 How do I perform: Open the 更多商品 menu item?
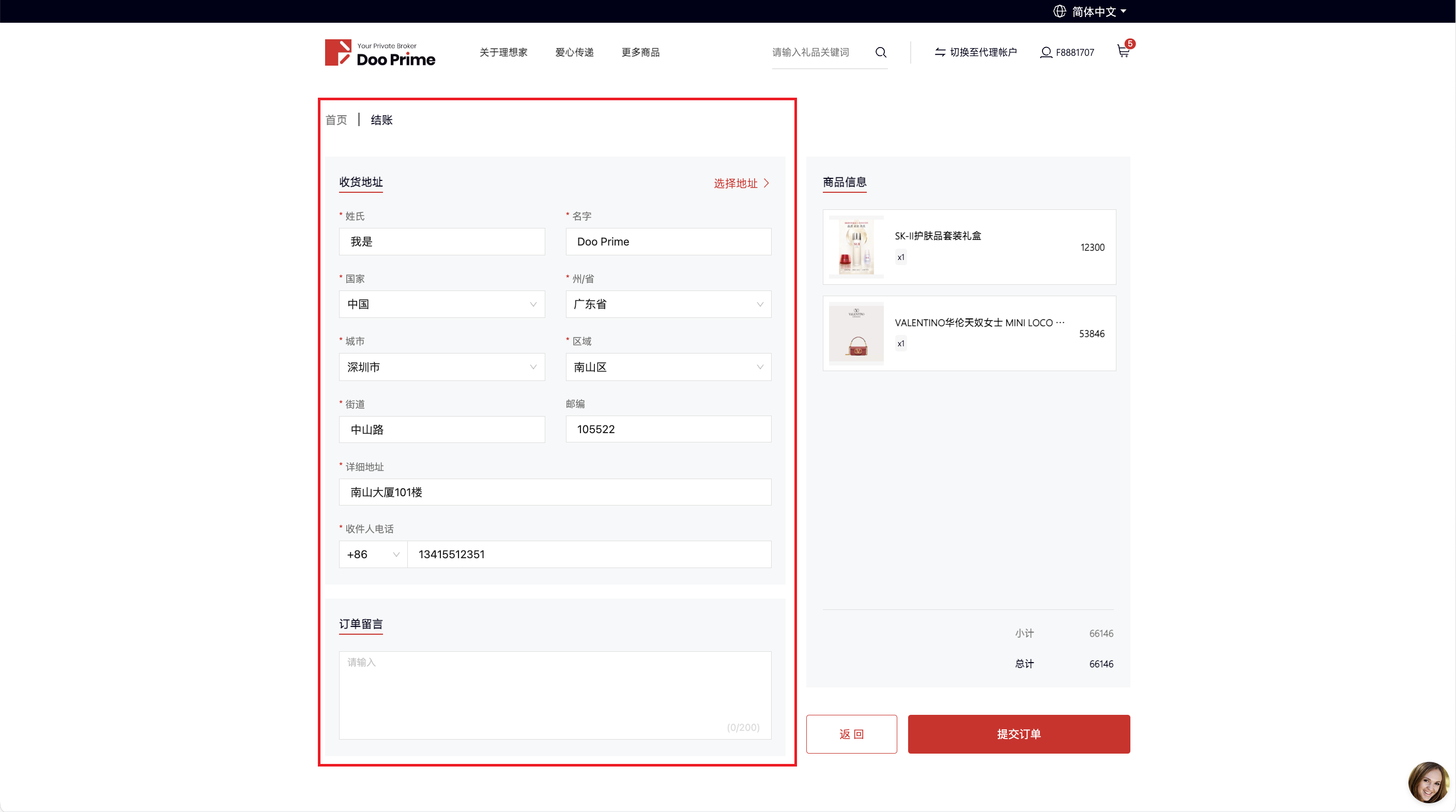pos(640,52)
